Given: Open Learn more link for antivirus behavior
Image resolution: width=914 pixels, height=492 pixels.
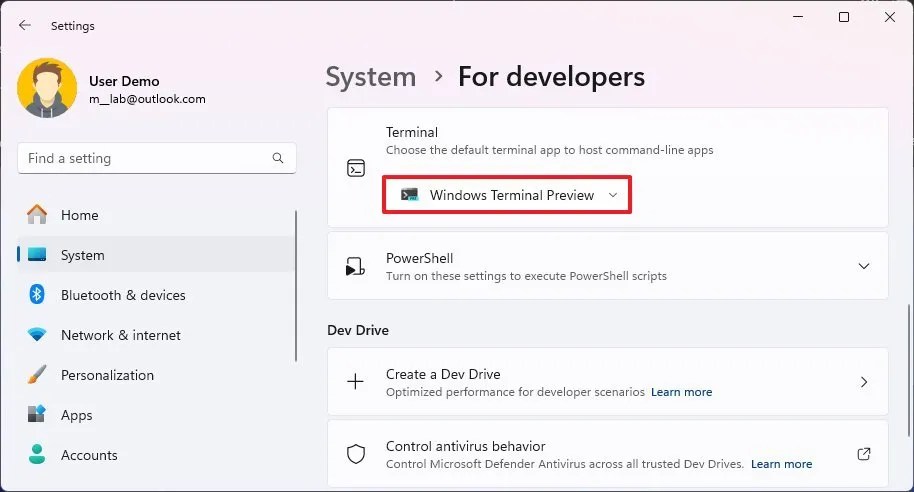Looking at the screenshot, I should [781, 464].
